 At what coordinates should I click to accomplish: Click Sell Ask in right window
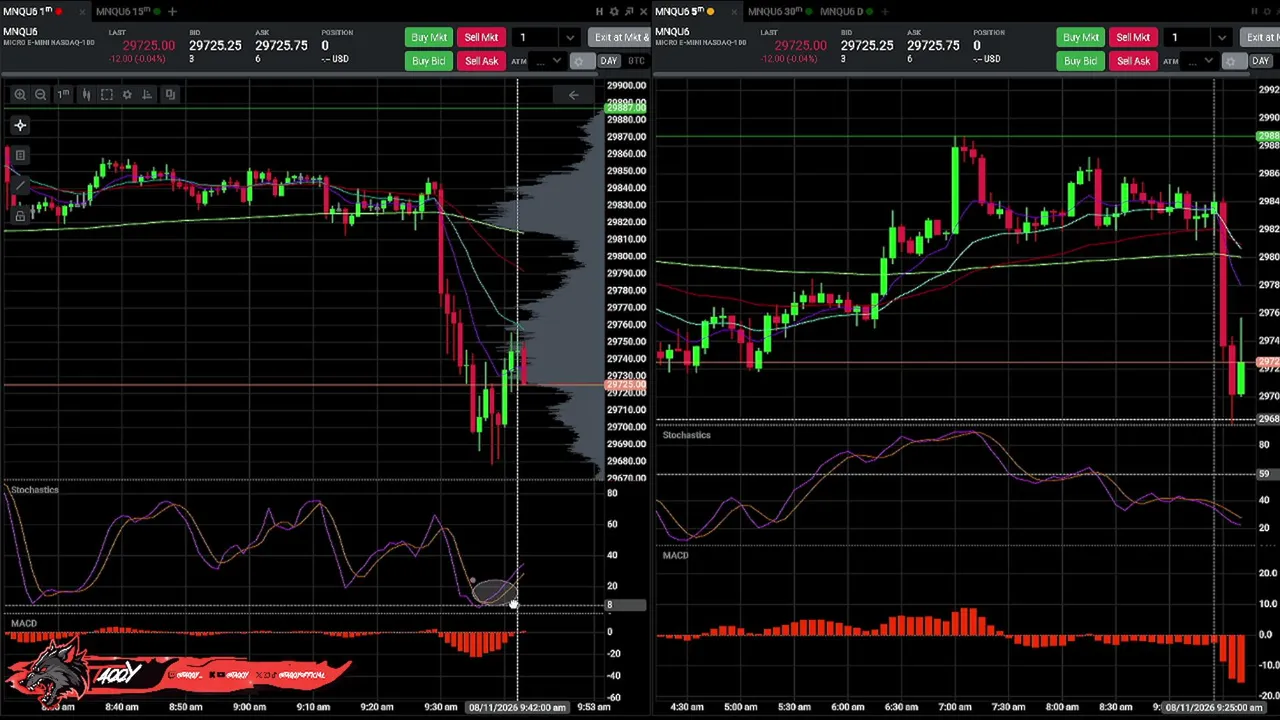1133,61
